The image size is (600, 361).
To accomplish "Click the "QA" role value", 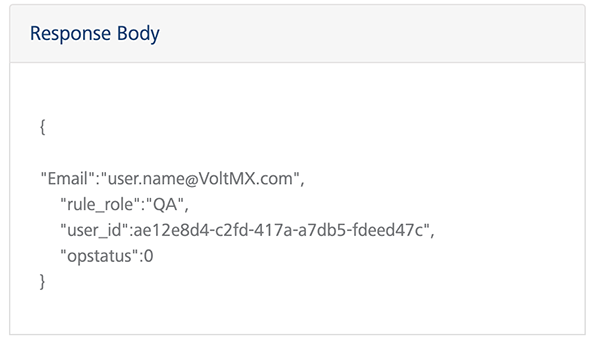I will [x=165, y=204].
